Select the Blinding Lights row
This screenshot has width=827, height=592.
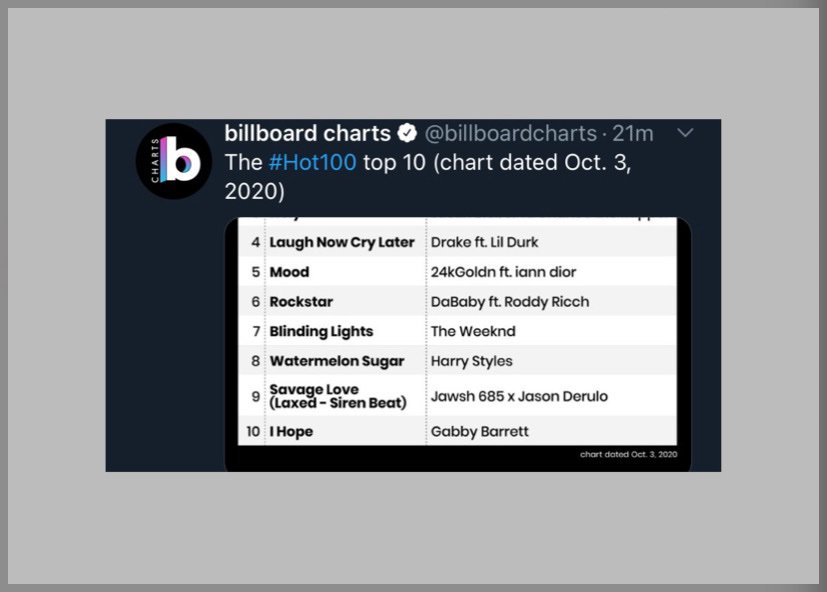pyautogui.click(x=457, y=331)
